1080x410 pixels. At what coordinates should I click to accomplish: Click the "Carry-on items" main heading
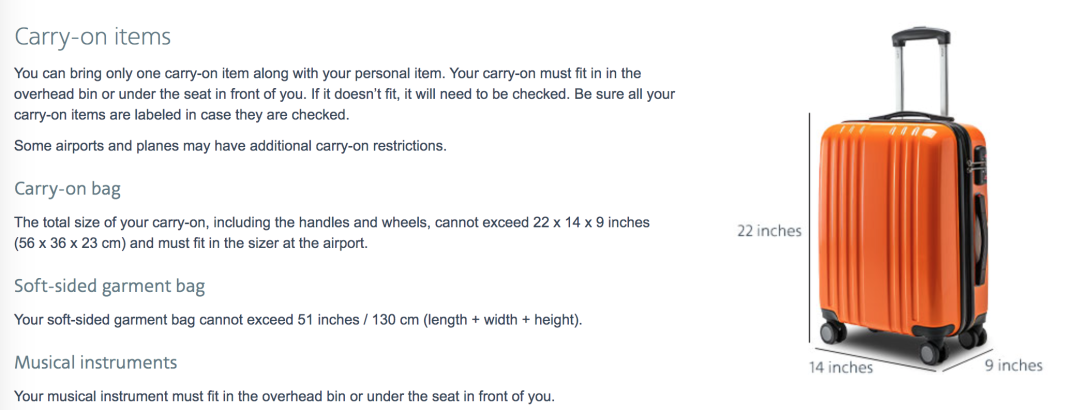[92, 37]
